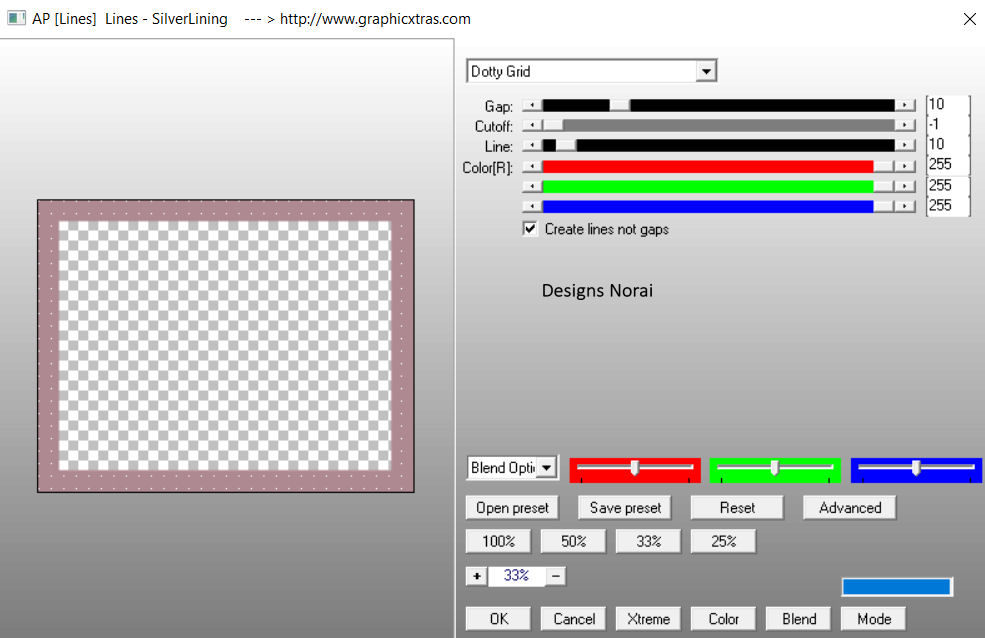The height and width of the screenshot is (638, 985).
Task: Click the Mode button
Action: [x=873, y=619]
